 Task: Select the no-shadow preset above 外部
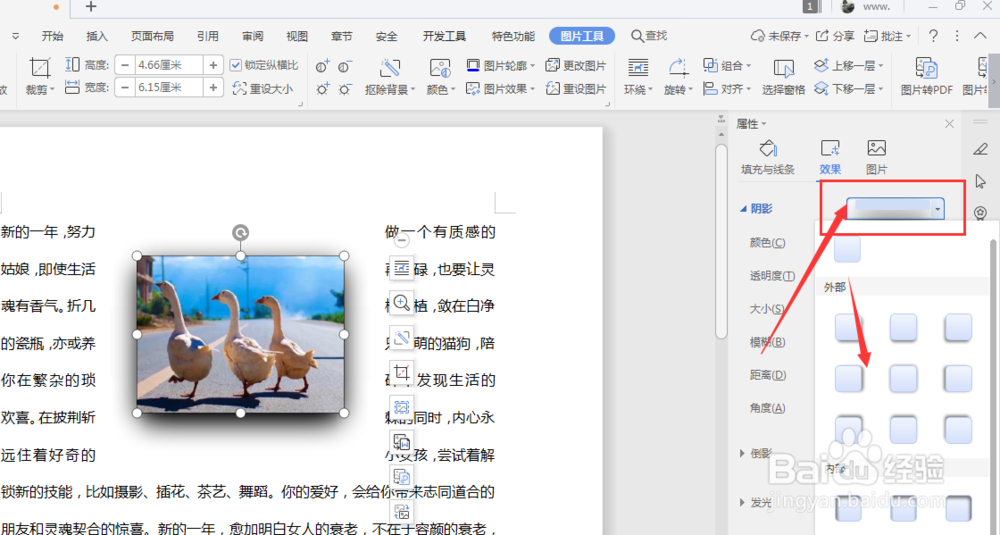pyautogui.click(x=847, y=249)
